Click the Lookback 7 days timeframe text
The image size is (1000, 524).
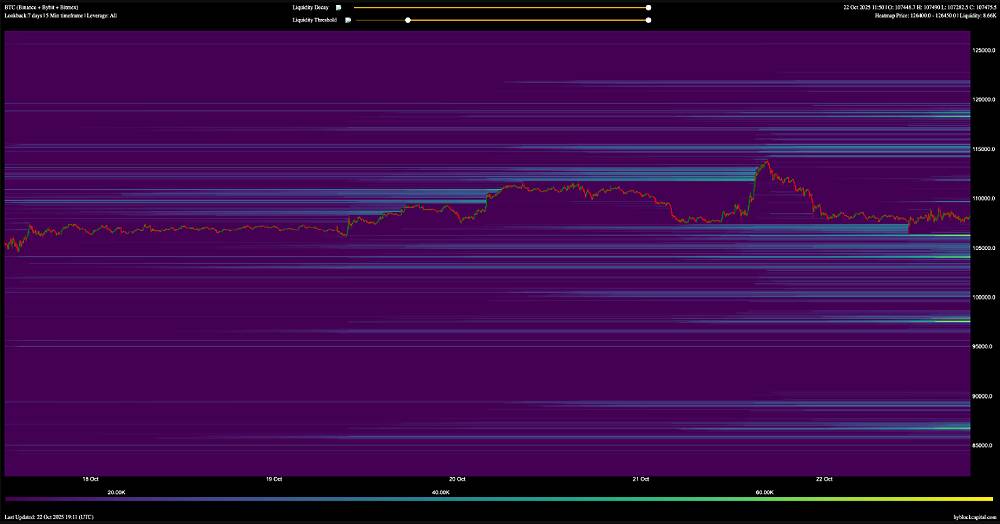tap(60, 16)
